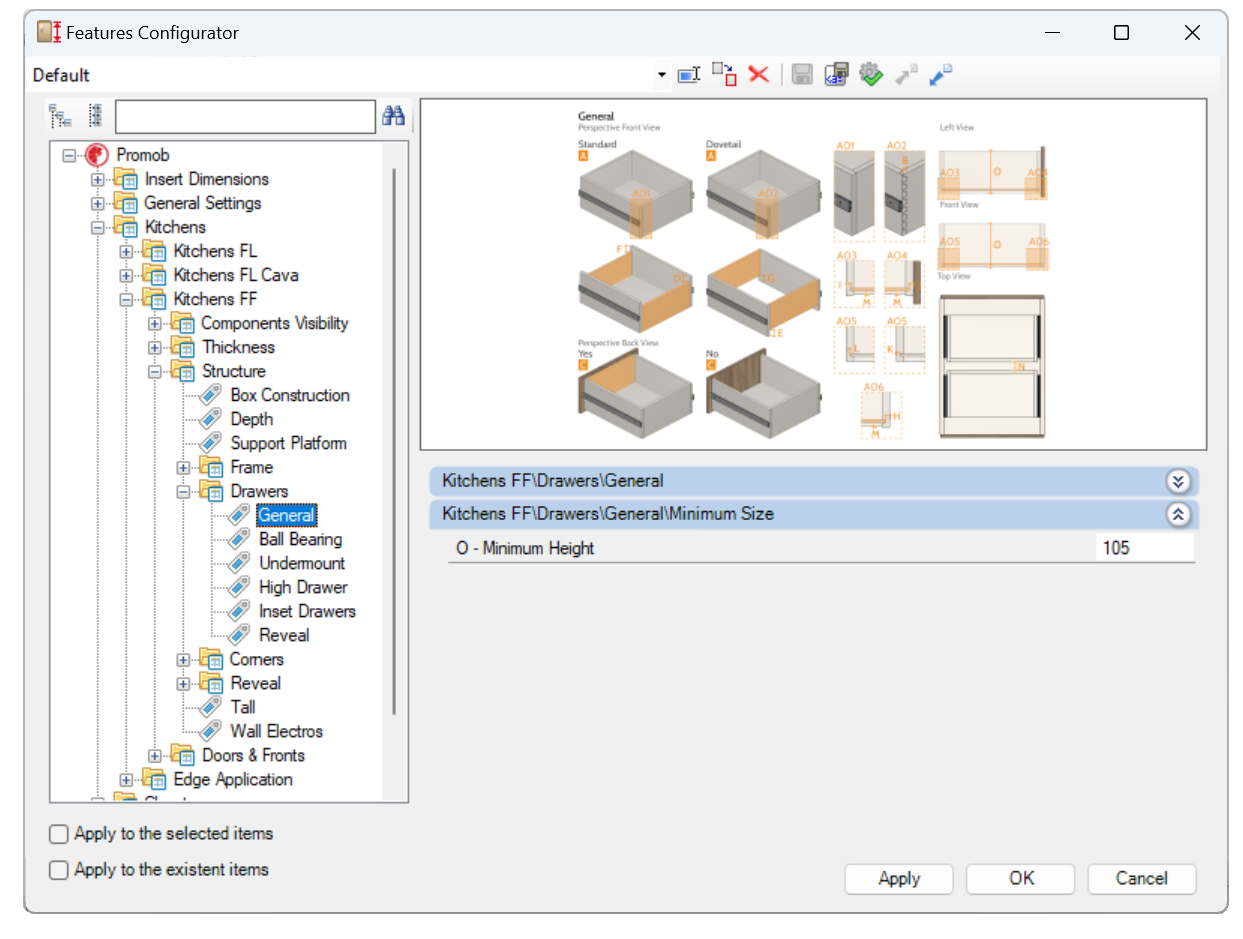Click the tag icon beside Box Construction
1243x939 pixels.
(211, 395)
